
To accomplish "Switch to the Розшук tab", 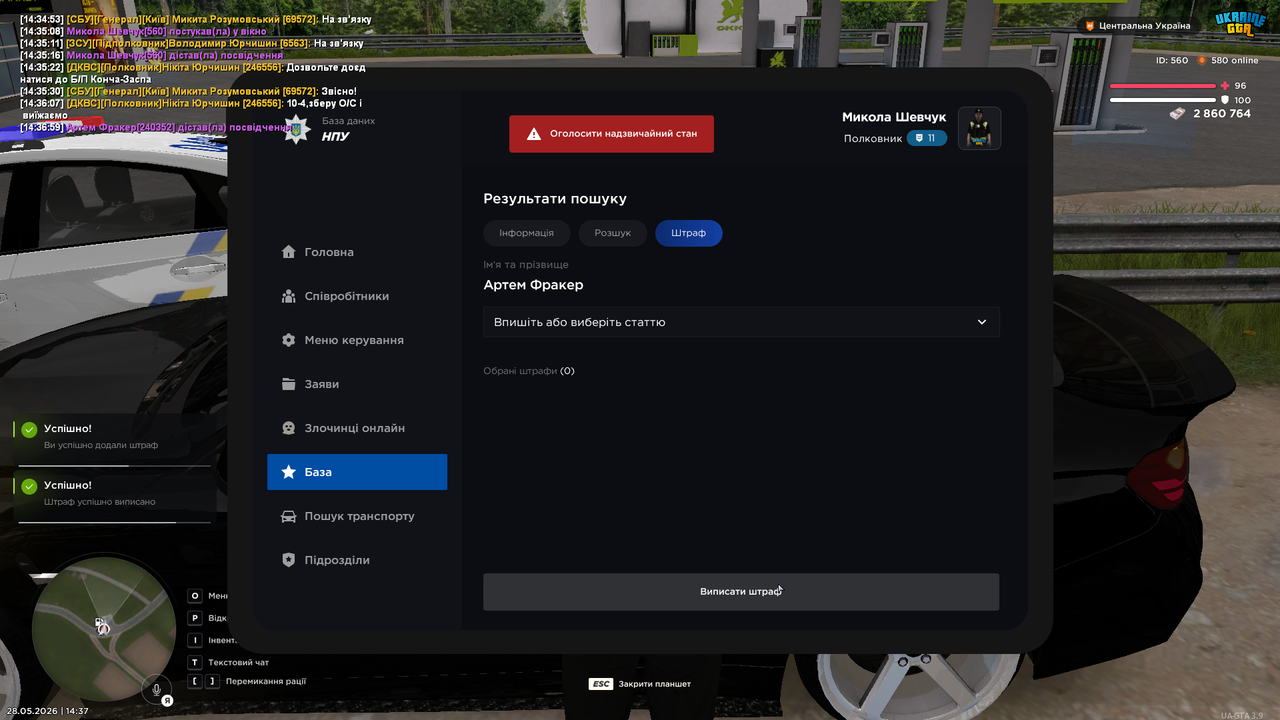I will click(x=613, y=233).
